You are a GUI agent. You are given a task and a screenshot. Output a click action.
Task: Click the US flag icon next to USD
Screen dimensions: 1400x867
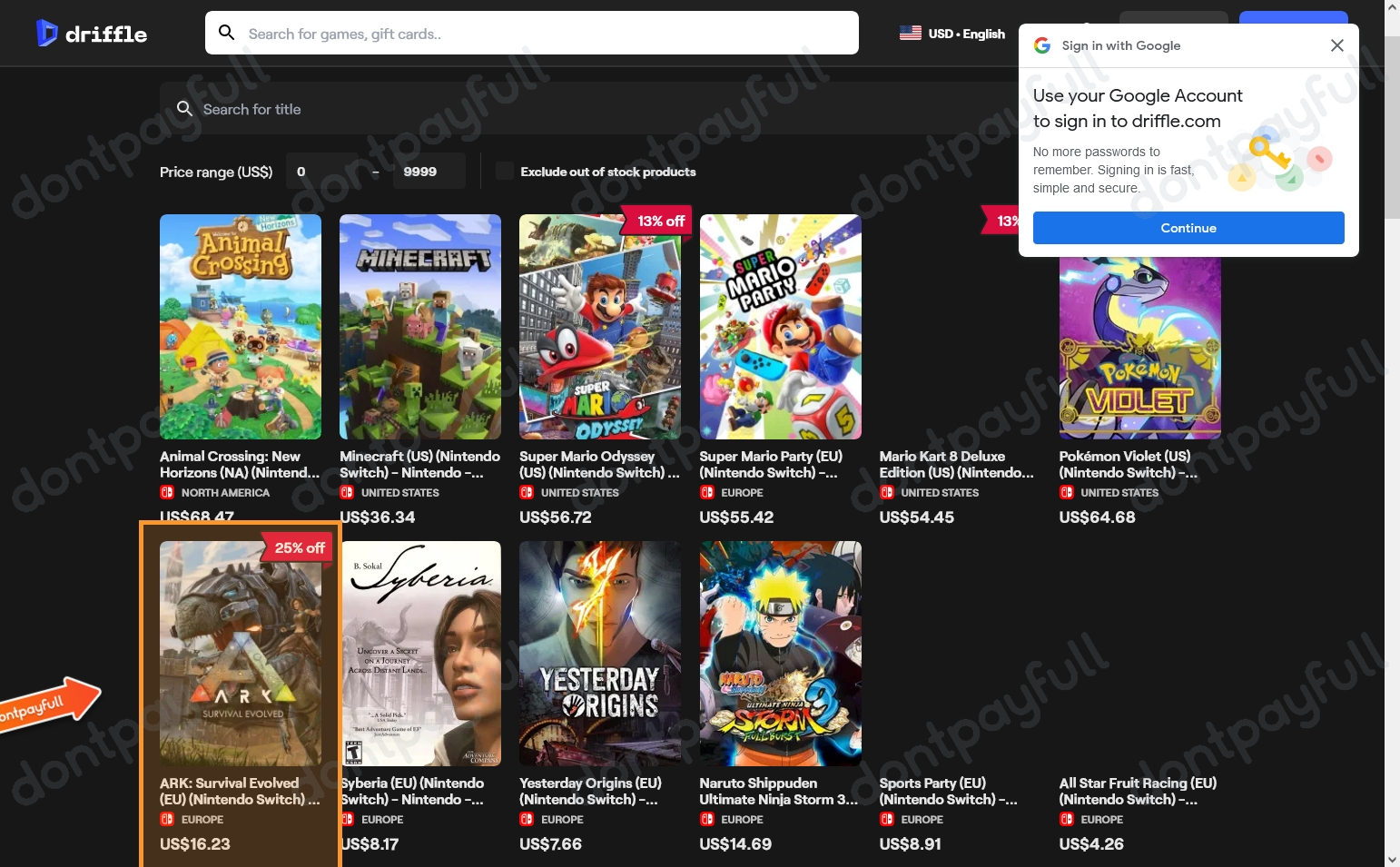[911, 33]
